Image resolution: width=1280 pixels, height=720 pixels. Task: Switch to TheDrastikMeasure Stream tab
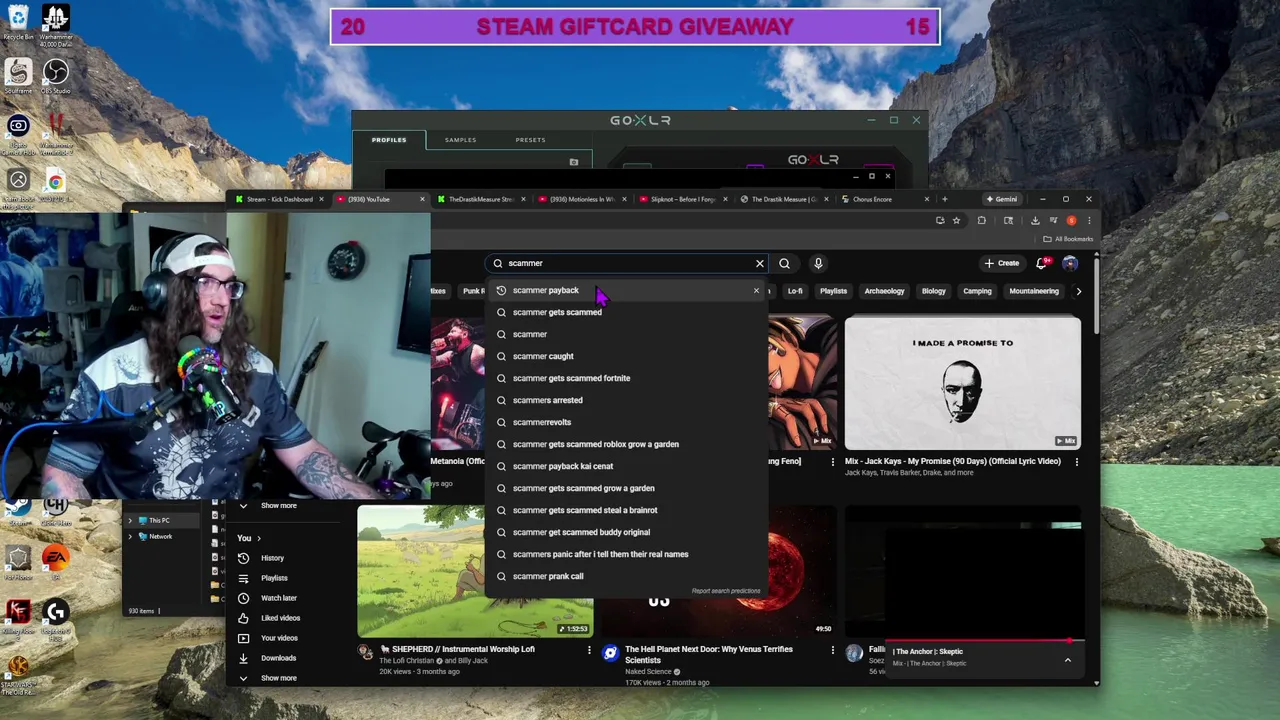click(480, 199)
